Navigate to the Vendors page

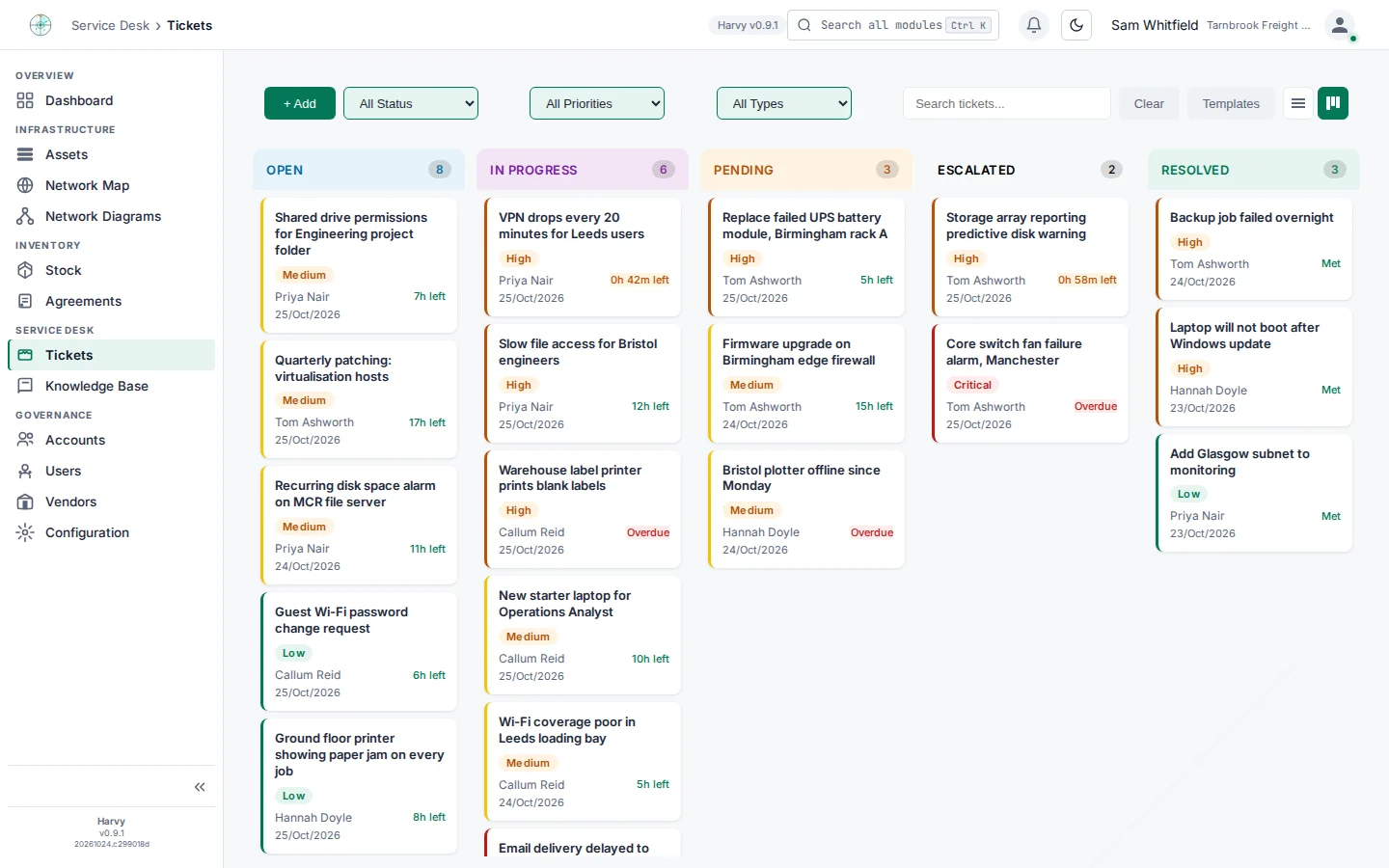tap(112, 502)
